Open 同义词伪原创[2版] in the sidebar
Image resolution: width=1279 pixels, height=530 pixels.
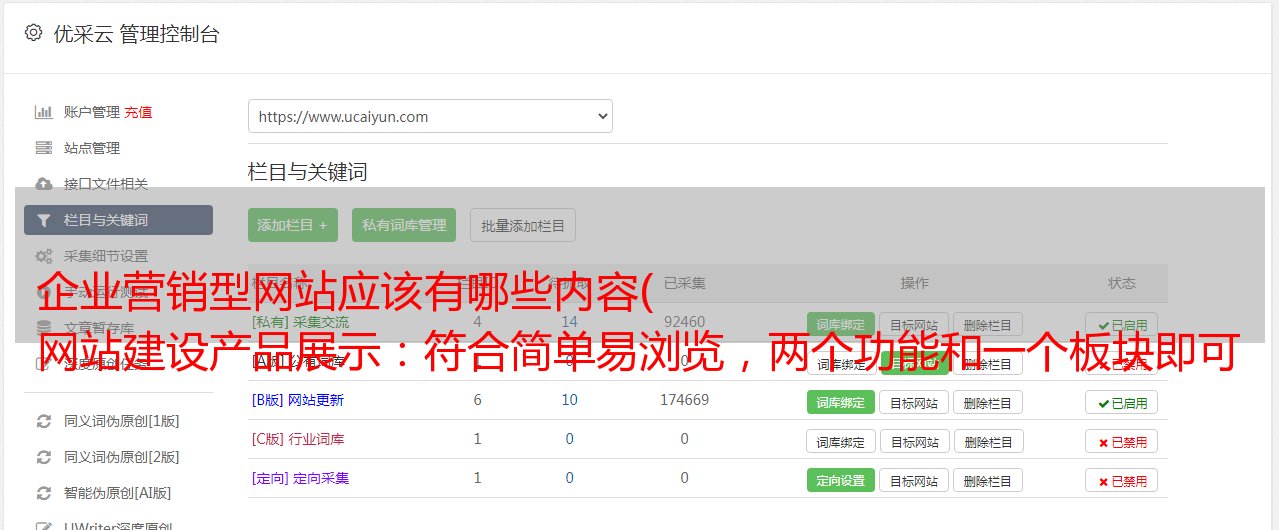coord(122,457)
